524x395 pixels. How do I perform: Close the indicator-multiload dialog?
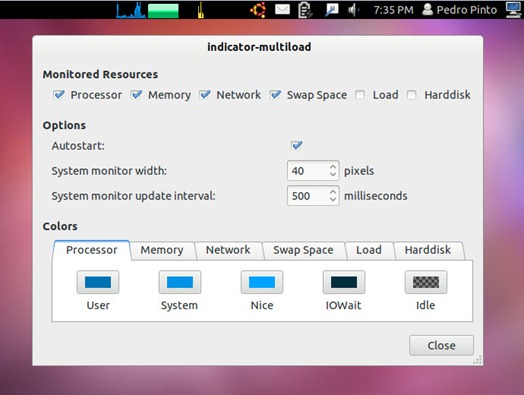tap(441, 346)
